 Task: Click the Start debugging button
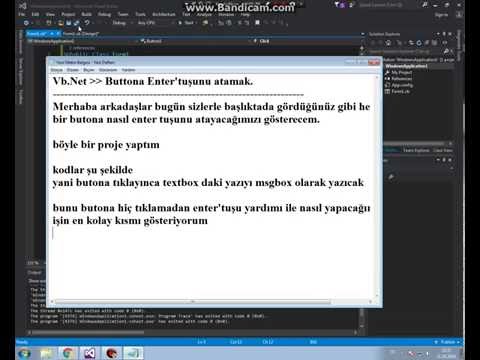click(186, 23)
